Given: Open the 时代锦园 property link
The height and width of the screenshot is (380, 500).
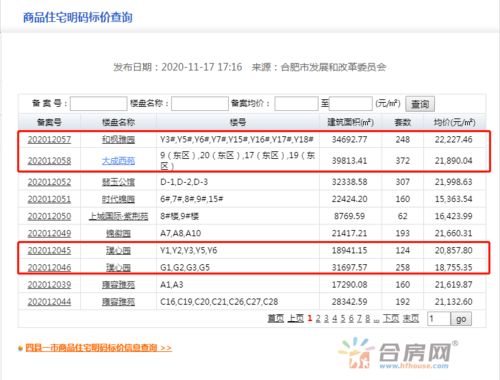Looking at the screenshot, I should (118, 199).
